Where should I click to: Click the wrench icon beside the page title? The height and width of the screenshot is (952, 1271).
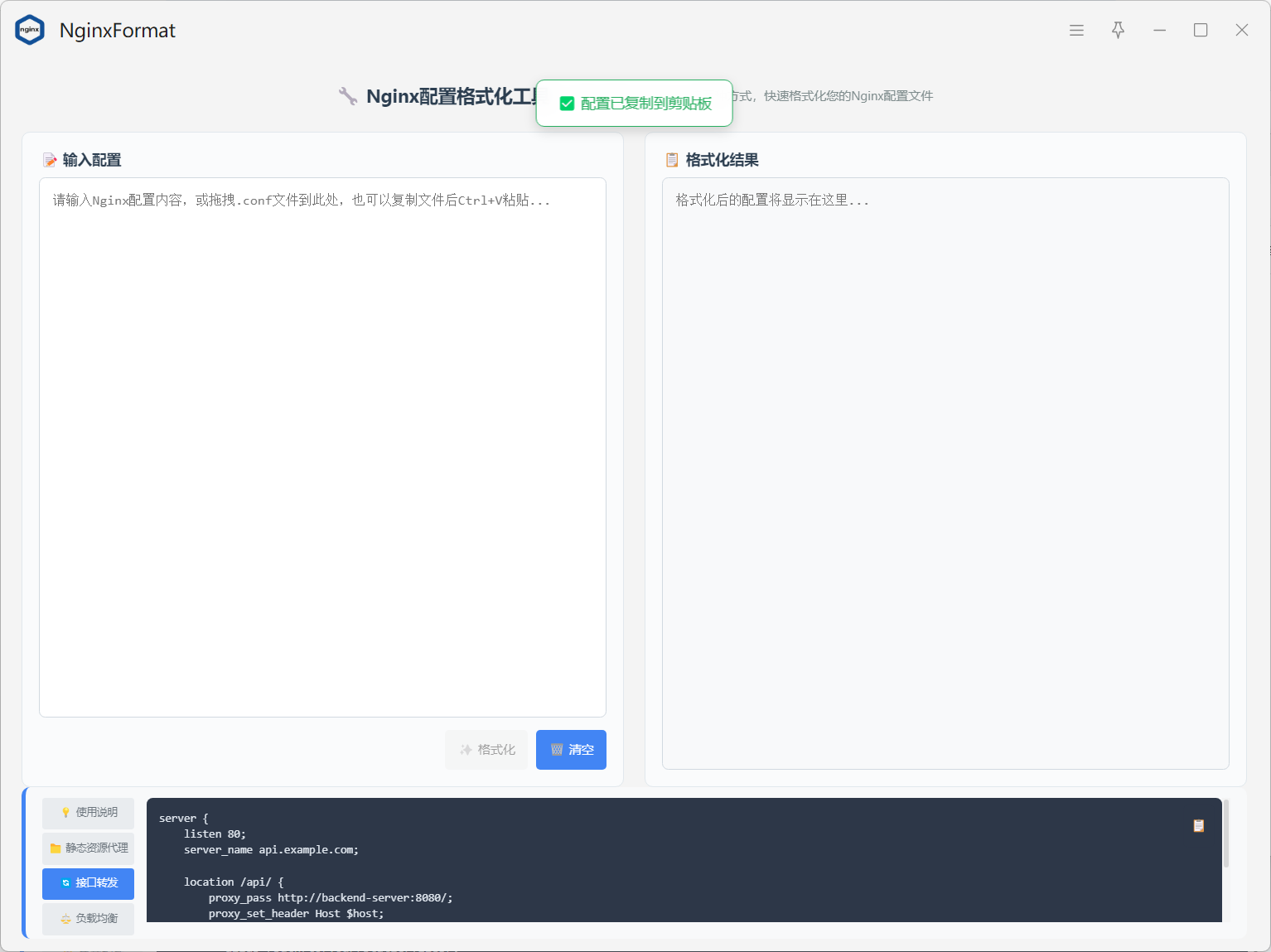click(348, 96)
